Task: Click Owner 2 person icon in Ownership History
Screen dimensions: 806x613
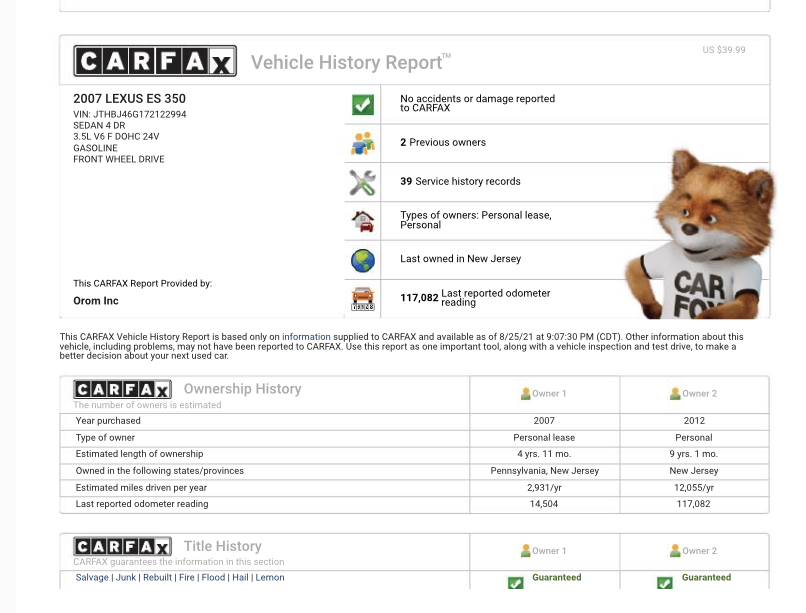Action: click(x=675, y=394)
